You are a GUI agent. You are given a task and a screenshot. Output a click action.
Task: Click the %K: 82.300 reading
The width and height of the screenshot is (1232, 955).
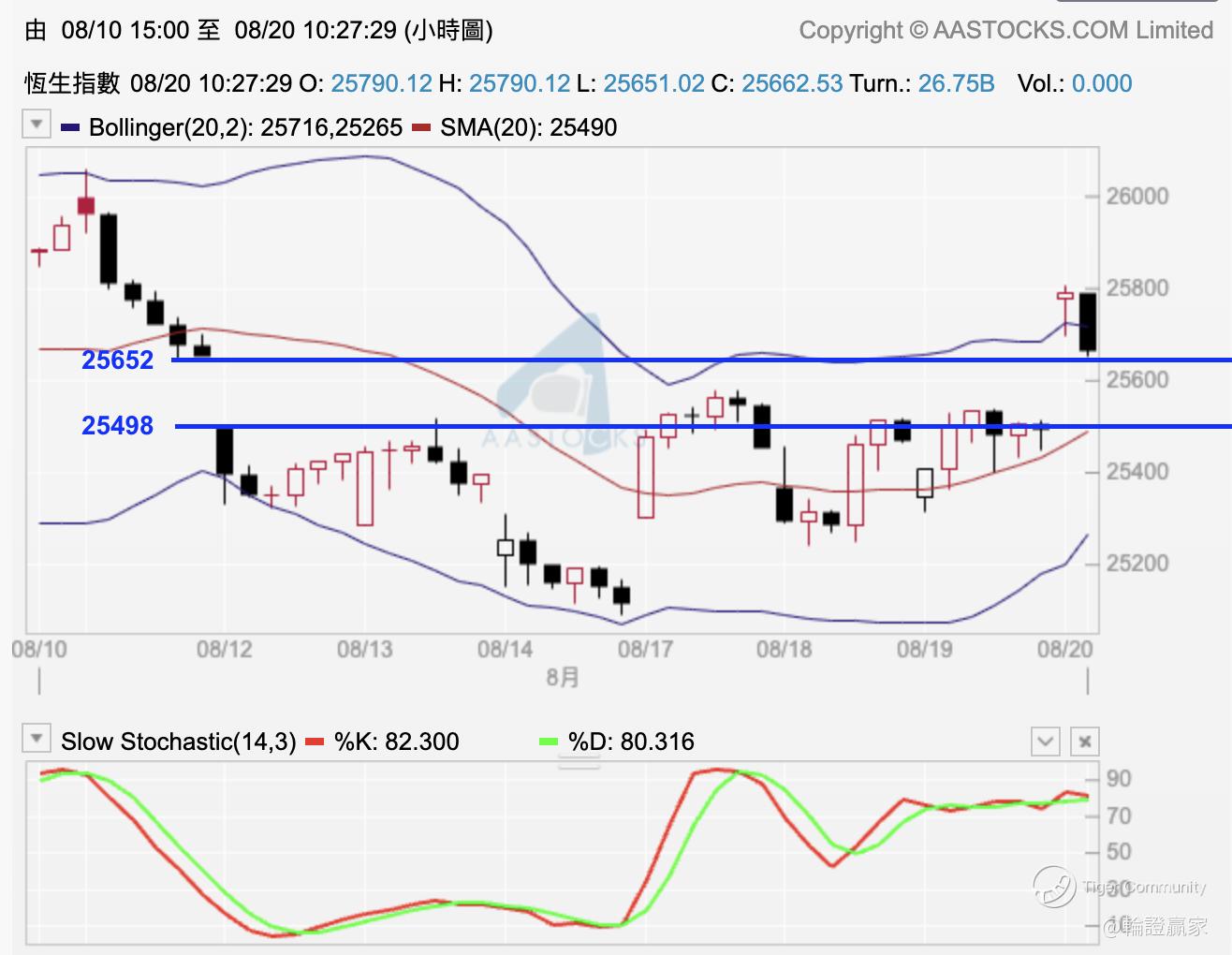pyautogui.click(x=397, y=742)
